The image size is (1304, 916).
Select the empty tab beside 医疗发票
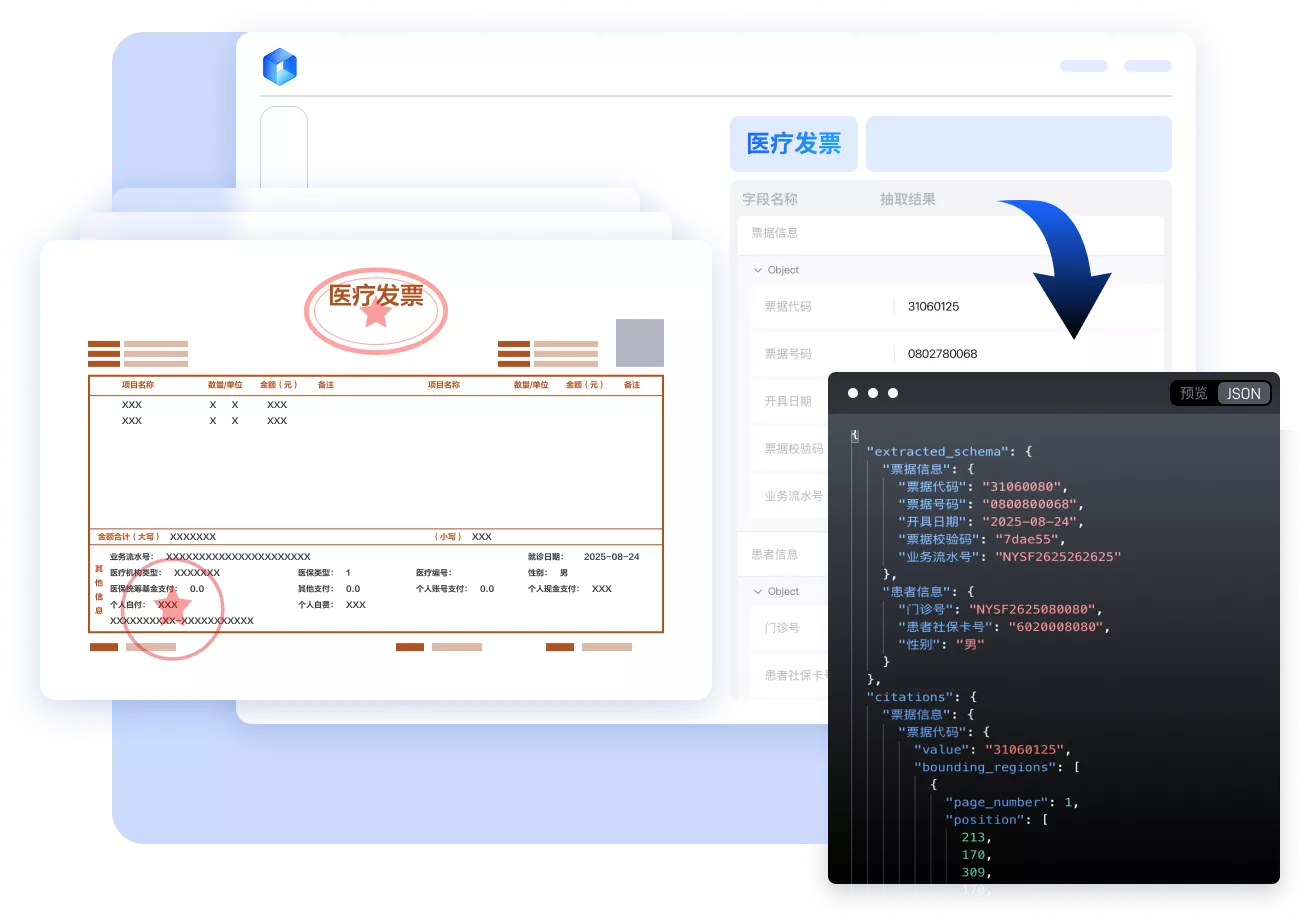point(1018,143)
